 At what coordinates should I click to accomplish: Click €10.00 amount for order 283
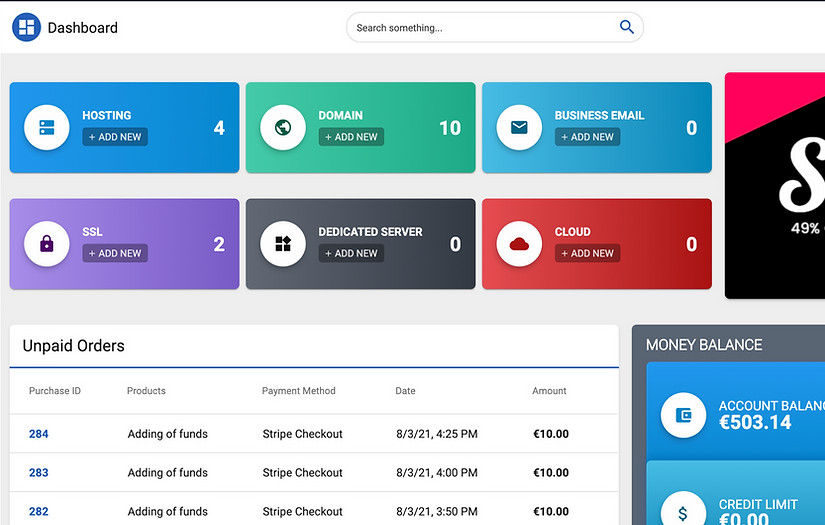551,472
